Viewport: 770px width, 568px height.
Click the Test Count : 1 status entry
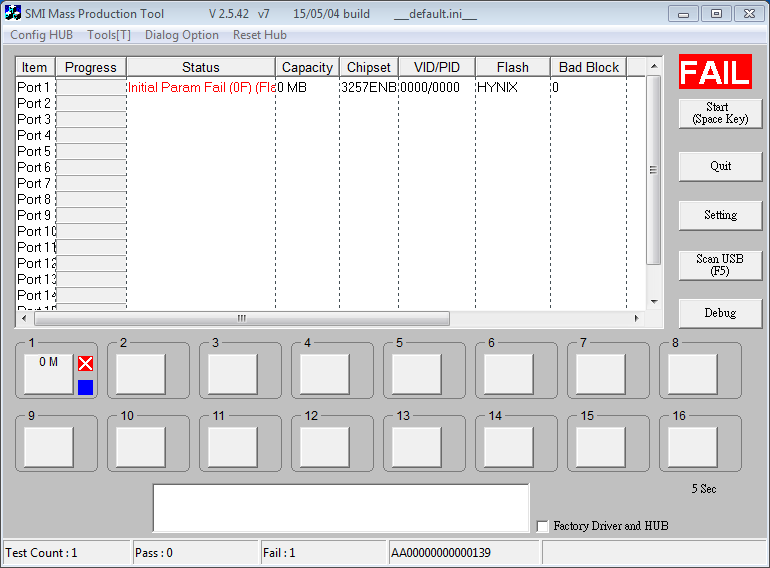pyautogui.click(x=41, y=553)
